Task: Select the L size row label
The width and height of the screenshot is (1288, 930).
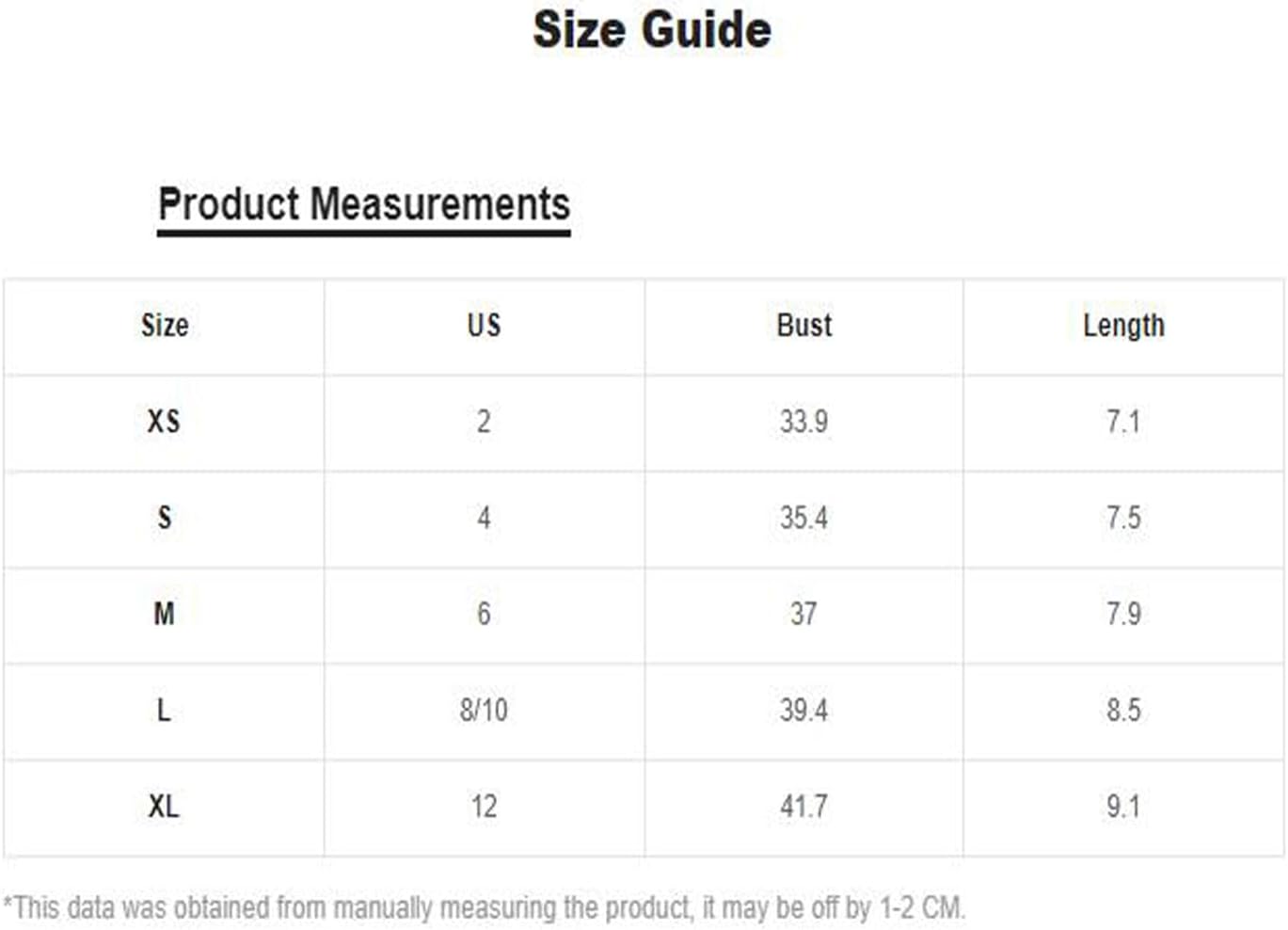Action: pyautogui.click(x=164, y=710)
